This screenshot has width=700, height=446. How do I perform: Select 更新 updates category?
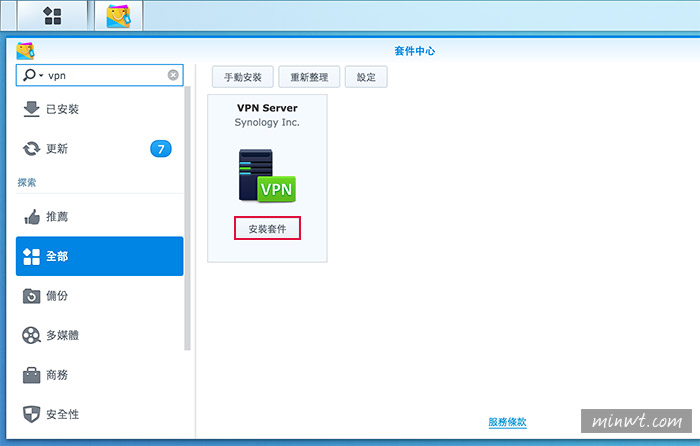pos(100,149)
